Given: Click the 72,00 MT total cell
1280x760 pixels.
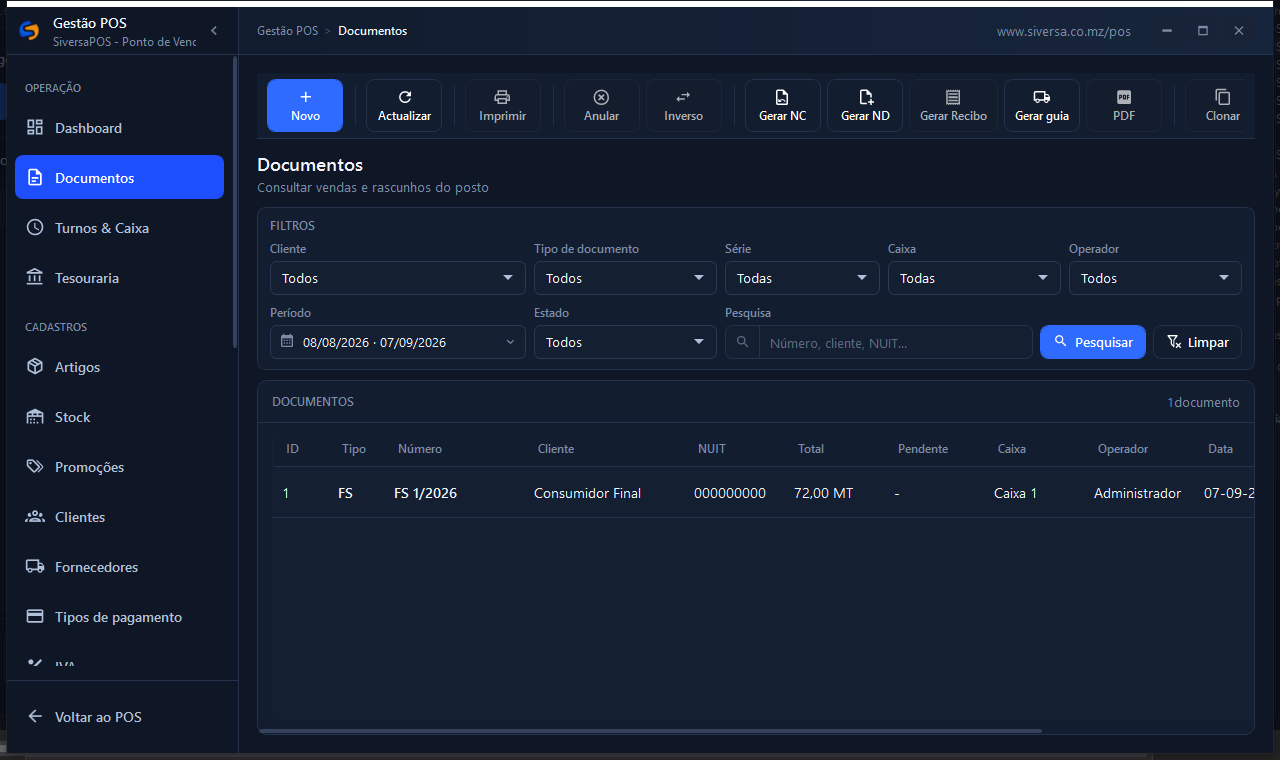Looking at the screenshot, I should [x=823, y=493].
